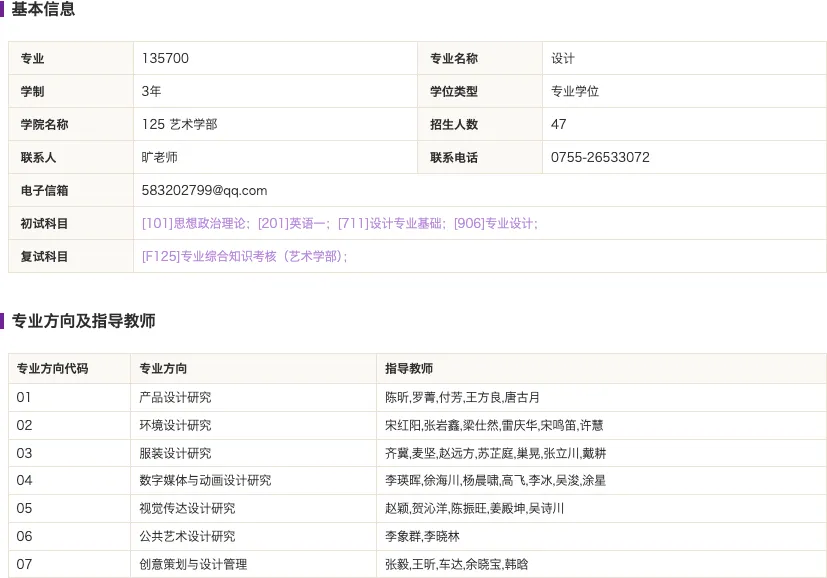Select the advisor list starting with 宋红阳
Viewport: 827px width, 578px height.
[x=494, y=425]
